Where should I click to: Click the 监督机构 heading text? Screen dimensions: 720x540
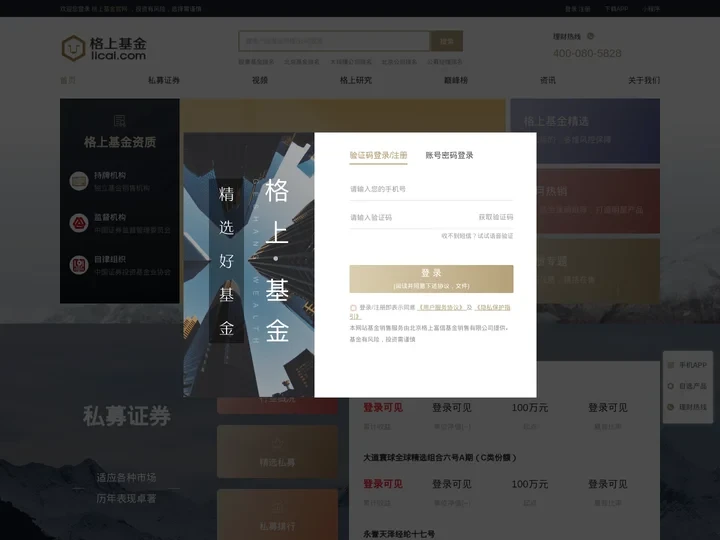pos(110,217)
